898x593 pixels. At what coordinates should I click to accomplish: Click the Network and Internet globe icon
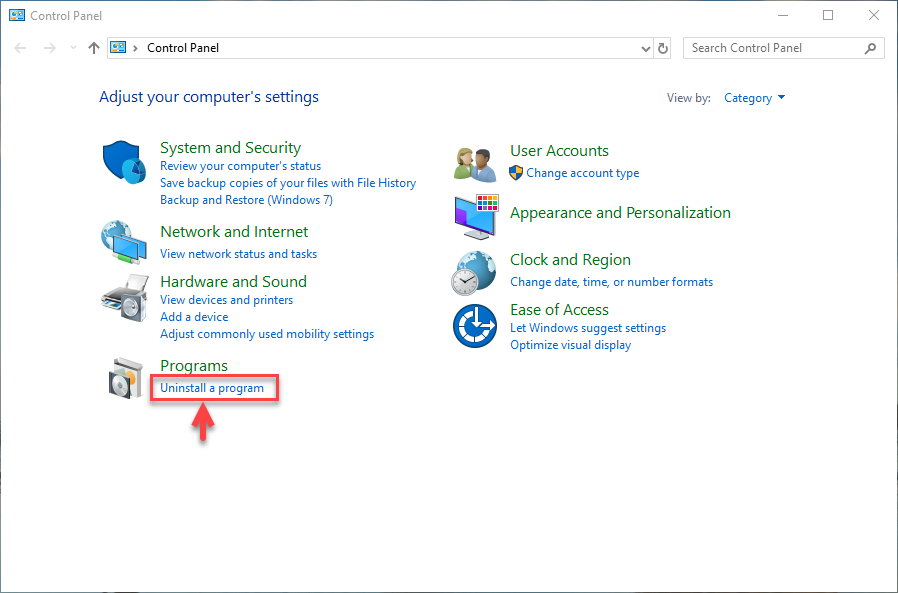[124, 242]
